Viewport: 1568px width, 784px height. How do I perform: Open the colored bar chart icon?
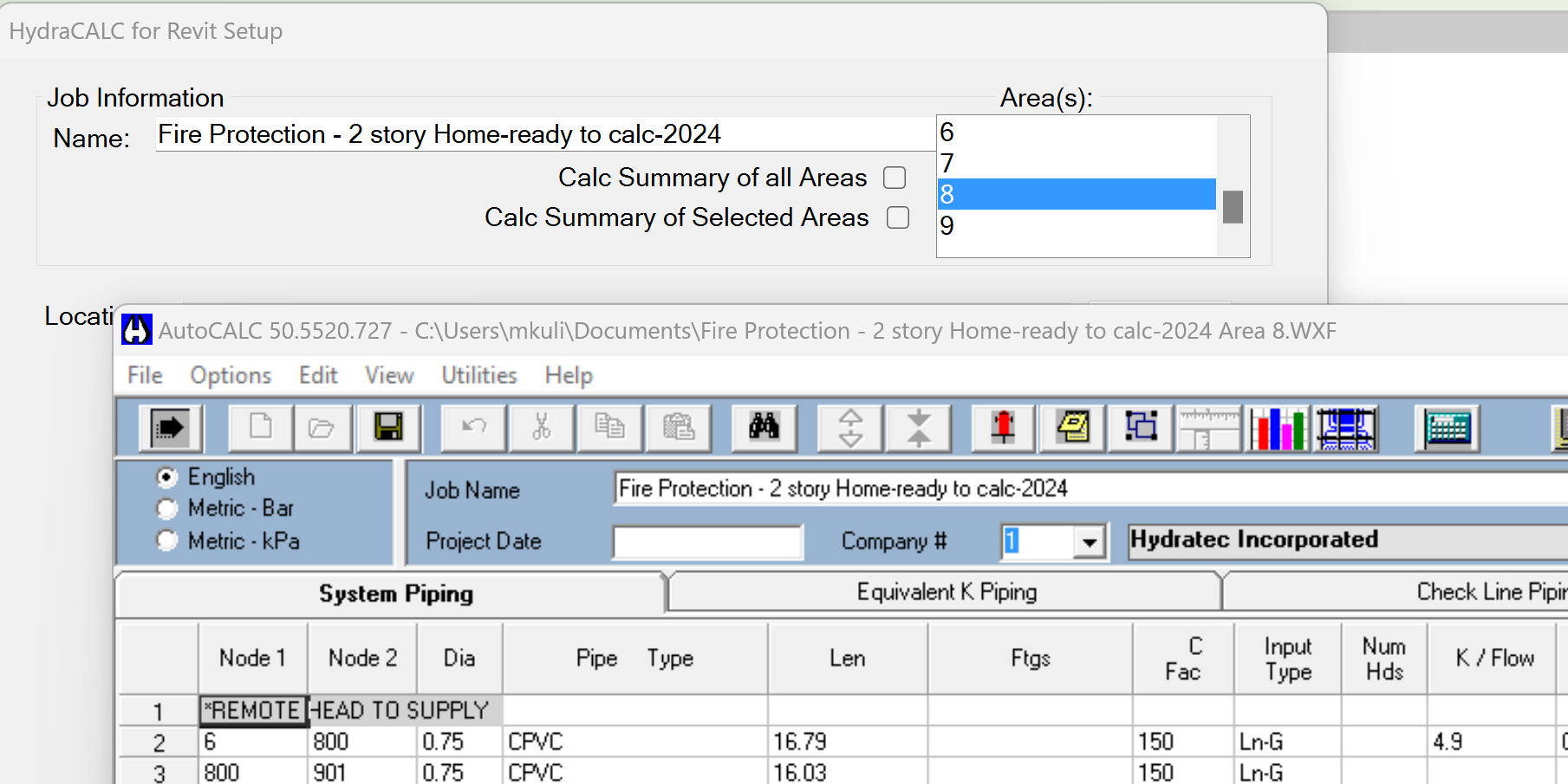pos(1277,427)
